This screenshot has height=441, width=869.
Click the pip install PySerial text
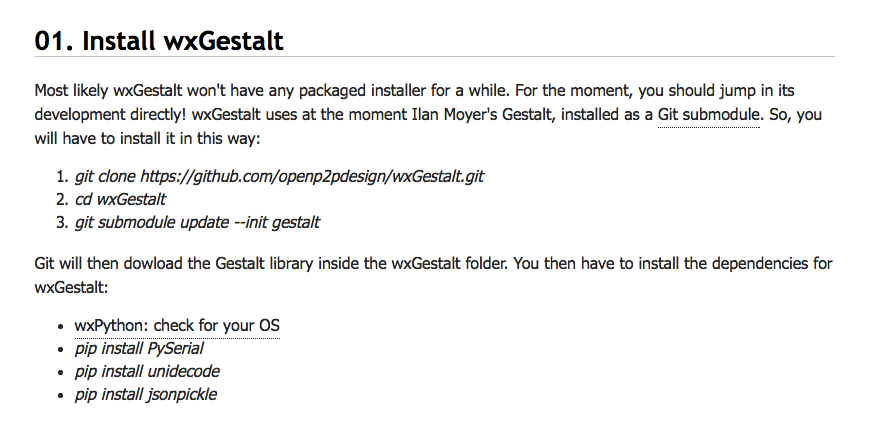[139, 348]
